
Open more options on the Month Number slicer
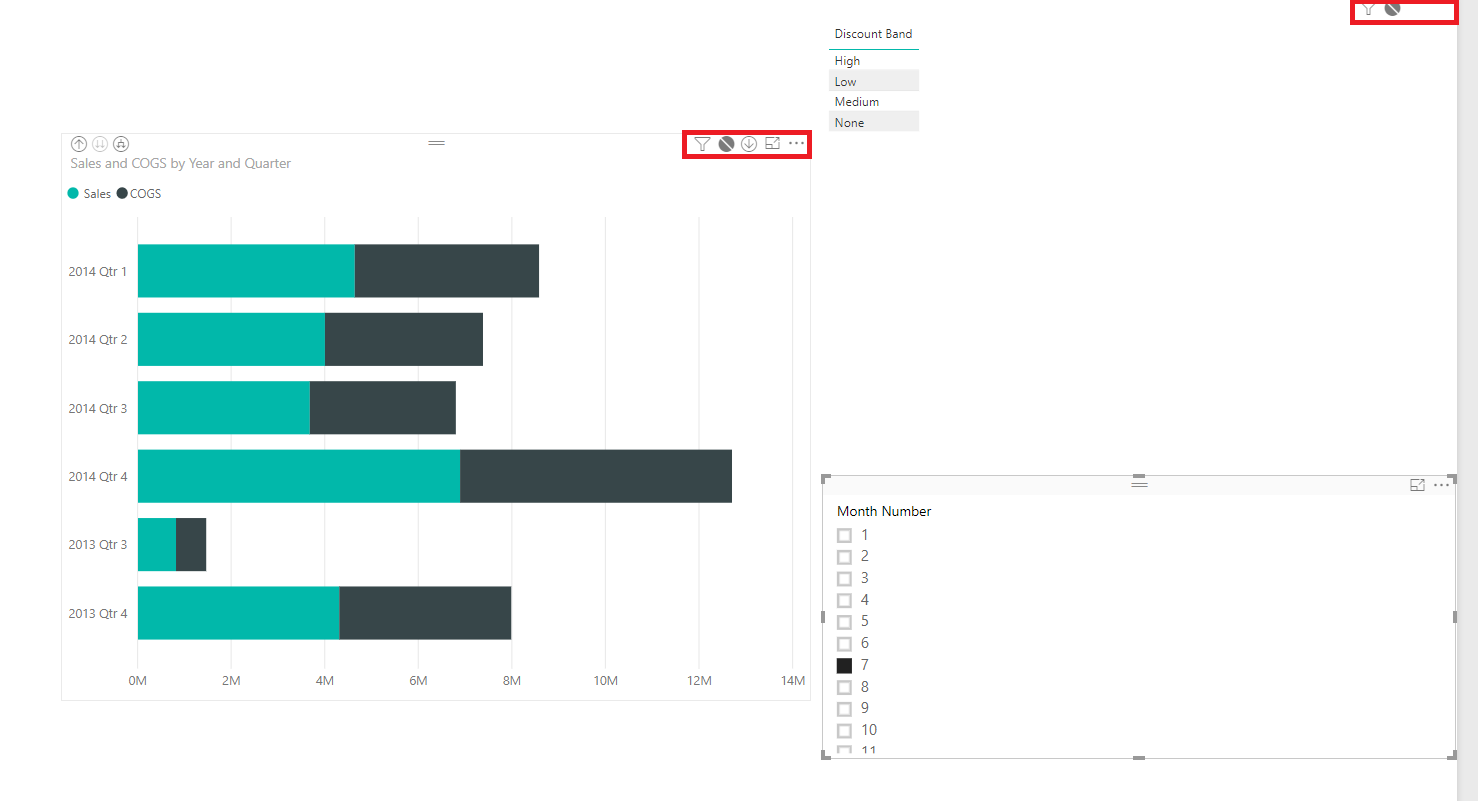[x=1441, y=485]
